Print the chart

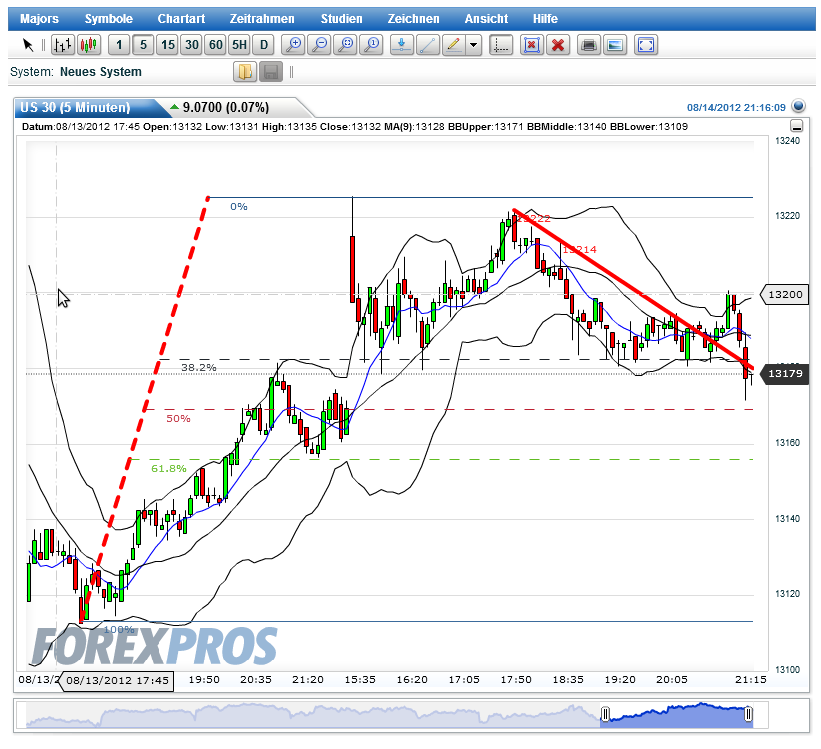(x=589, y=45)
